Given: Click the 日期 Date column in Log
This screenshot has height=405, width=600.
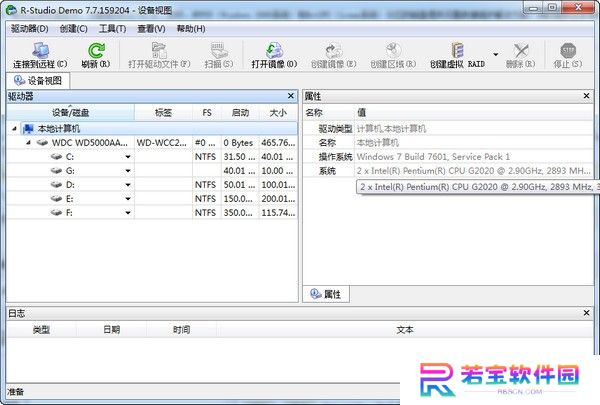Looking at the screenshot, I should click(111, 330).
